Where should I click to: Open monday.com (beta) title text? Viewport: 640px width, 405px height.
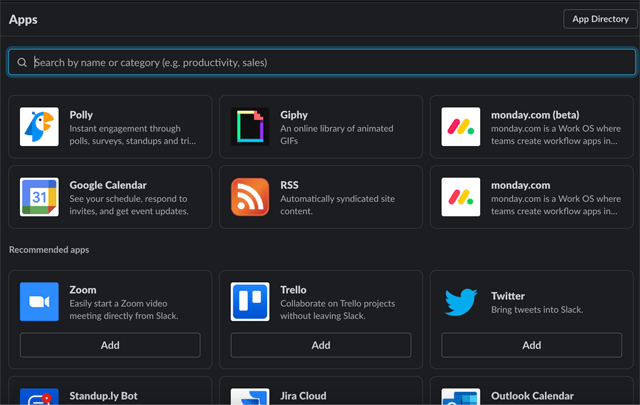(x=535, y=115)
